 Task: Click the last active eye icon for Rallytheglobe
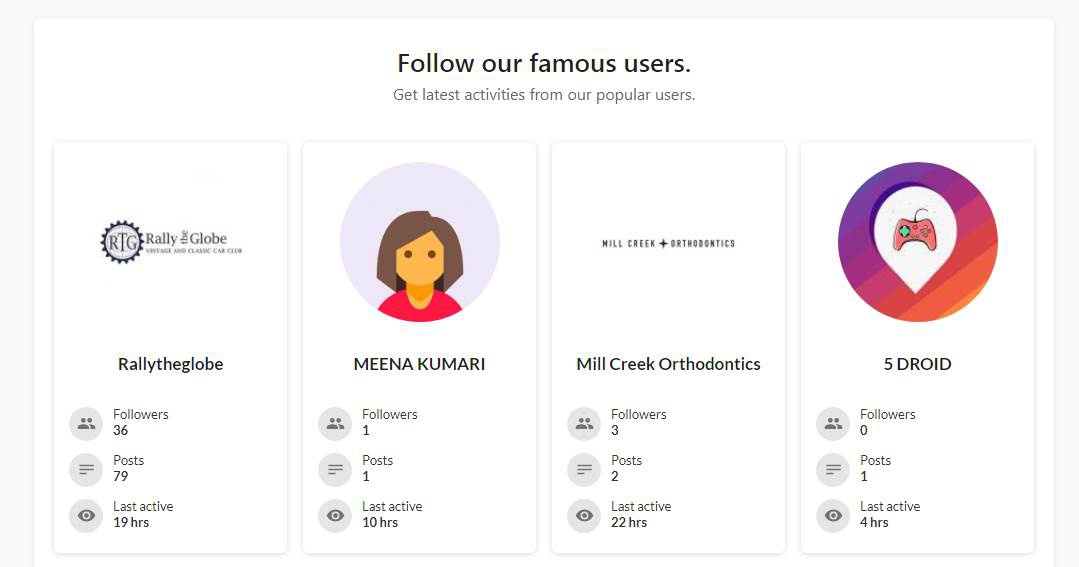point(86,515)
